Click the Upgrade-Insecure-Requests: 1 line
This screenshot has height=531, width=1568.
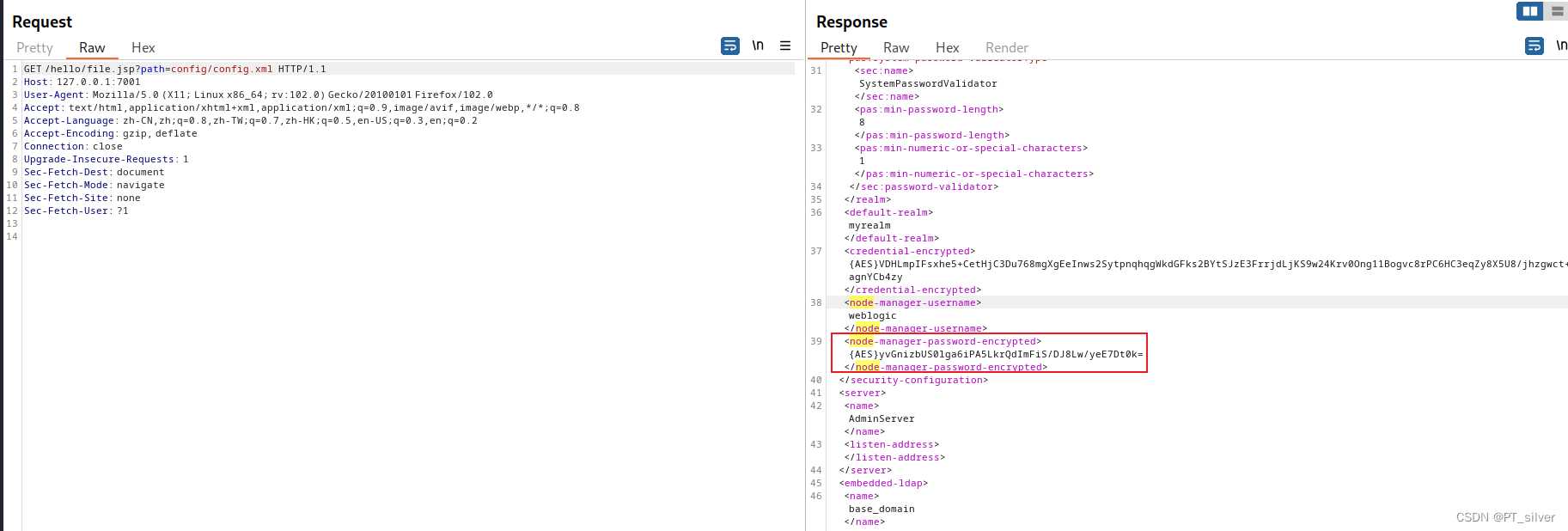(106, 159)
